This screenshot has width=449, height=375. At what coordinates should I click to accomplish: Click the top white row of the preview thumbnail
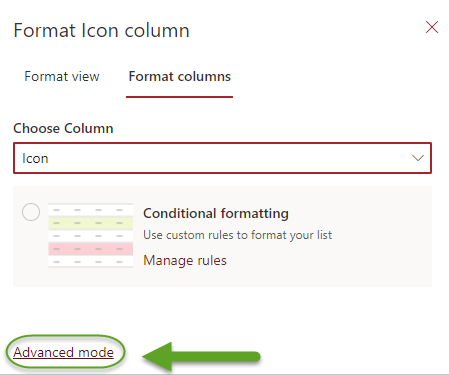(91, 210)
